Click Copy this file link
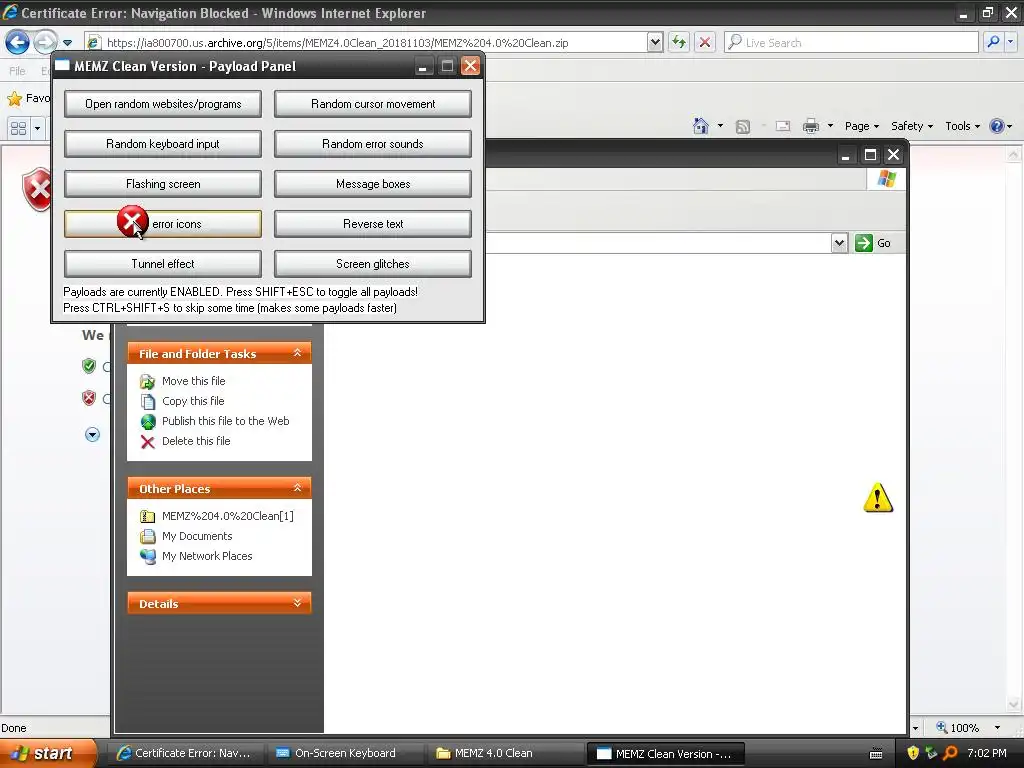This screenshot has width=1024, height=768. point(193,401)
